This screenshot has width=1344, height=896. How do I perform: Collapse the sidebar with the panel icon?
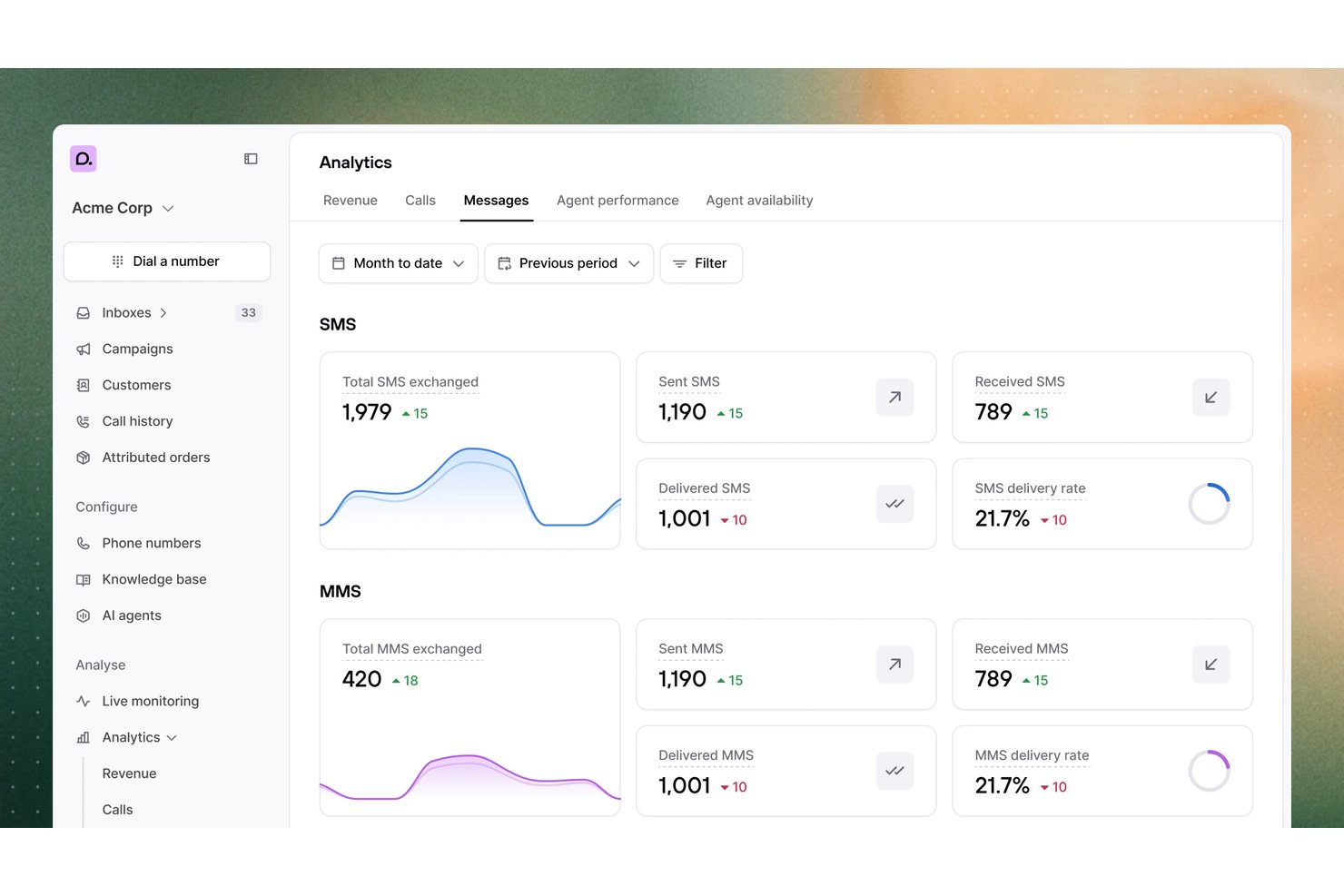coord(251,159)
